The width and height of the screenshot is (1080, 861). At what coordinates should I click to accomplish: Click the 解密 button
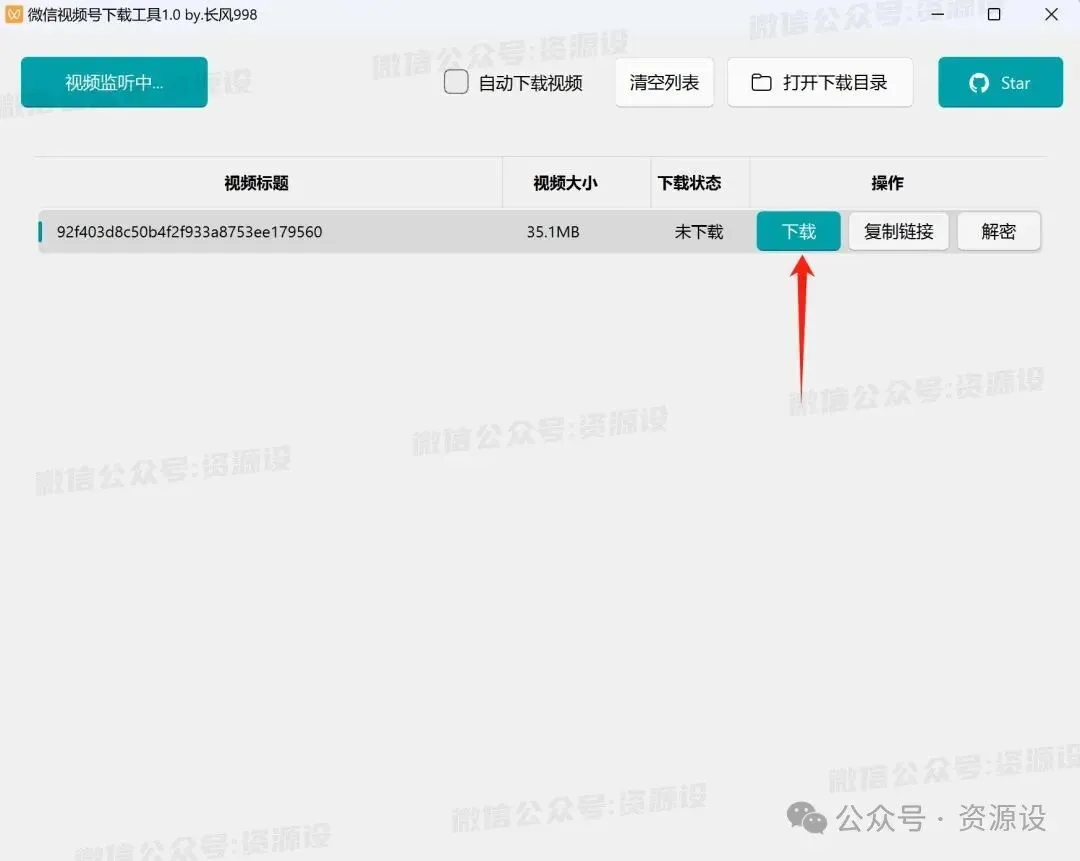999,231
